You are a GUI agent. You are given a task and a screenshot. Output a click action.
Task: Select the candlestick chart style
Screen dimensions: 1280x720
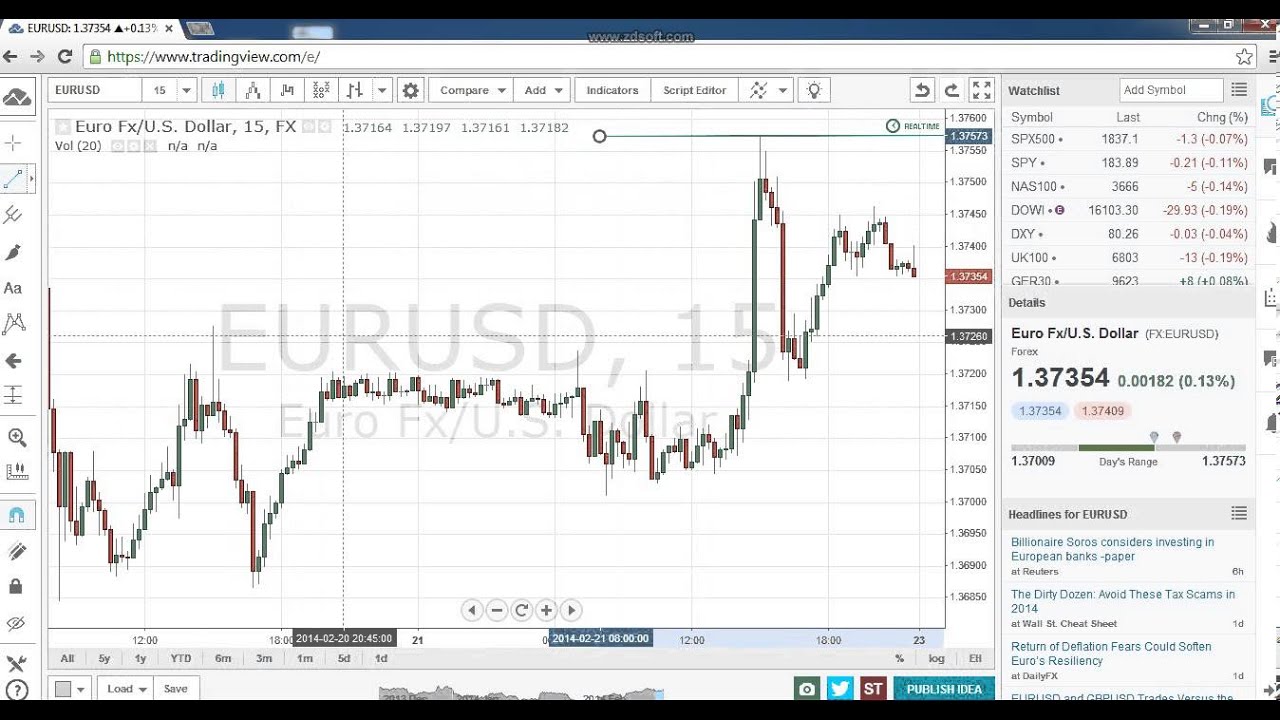pos(219,90)
